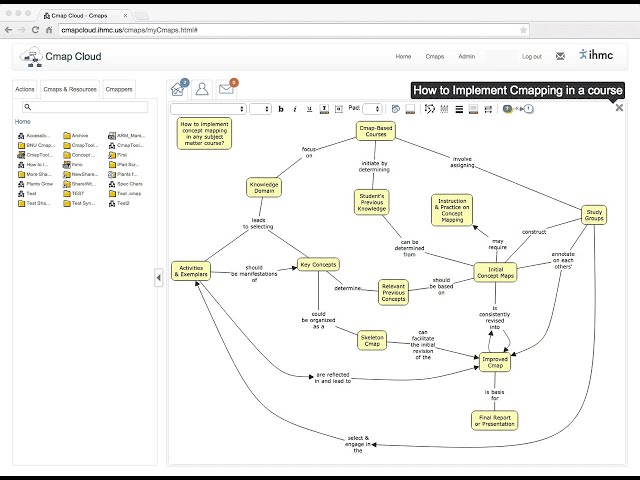Open the mail icon in the header
The image size is (640, 480).
pos(560,56)
